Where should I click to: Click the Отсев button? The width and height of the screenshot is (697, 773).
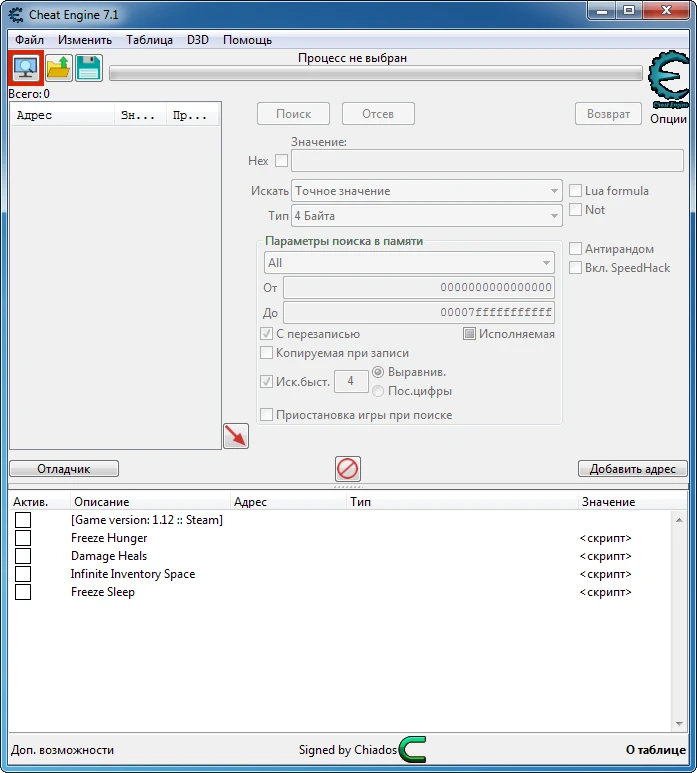(378, 114)
